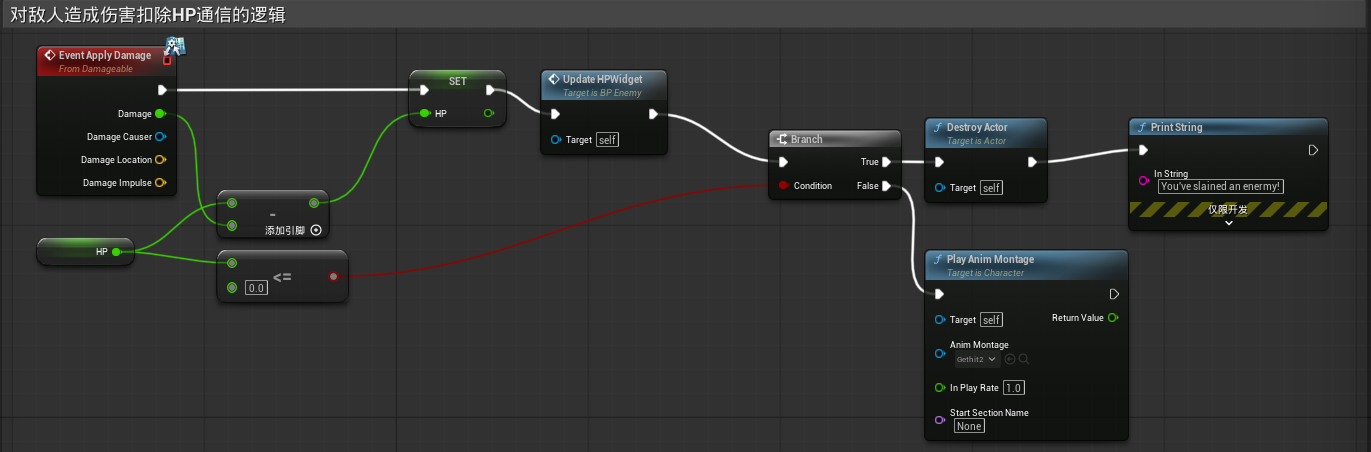Click the Damage Location output pin
The width and height of the screenshot is (1371, 452).
tap(160, 160)
